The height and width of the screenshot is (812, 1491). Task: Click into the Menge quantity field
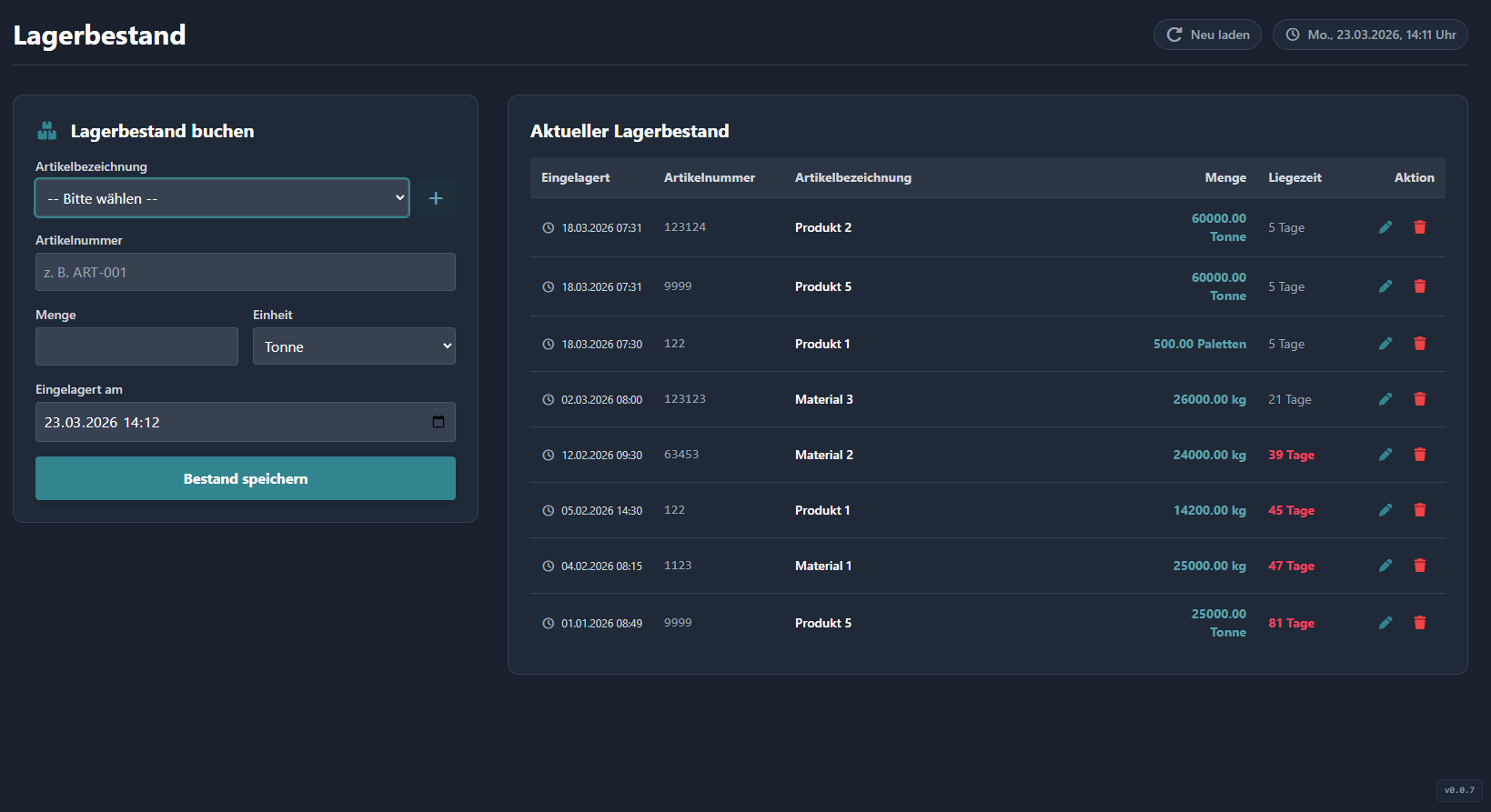[136, 346]
